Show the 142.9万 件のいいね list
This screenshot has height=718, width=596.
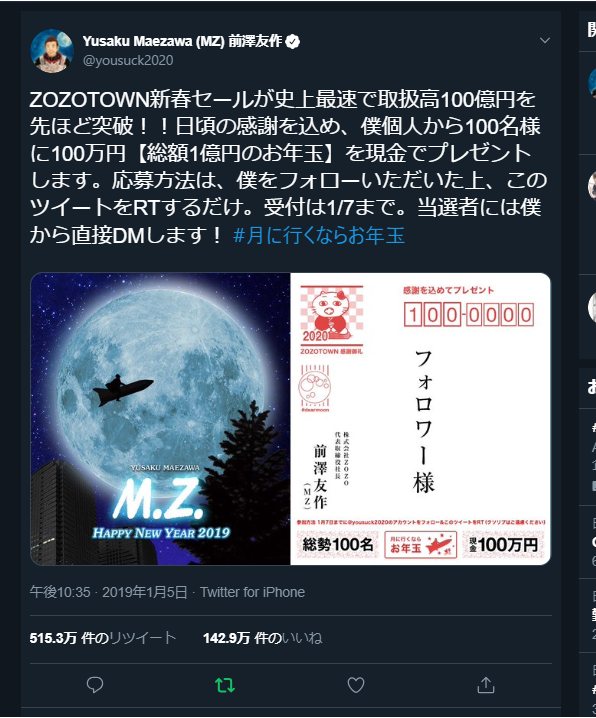point(262,638)
